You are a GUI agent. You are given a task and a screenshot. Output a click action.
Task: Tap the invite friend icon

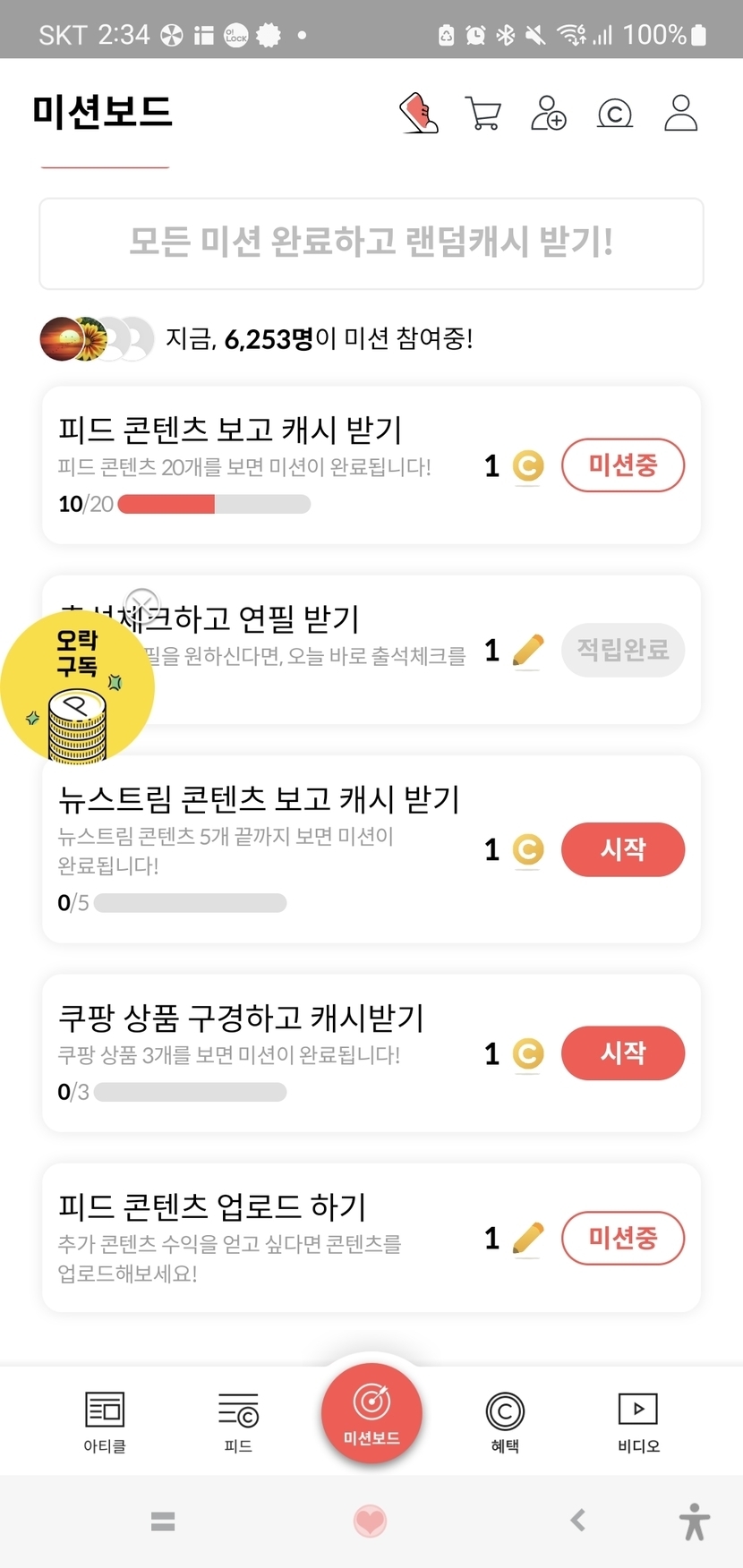click(x=548, y=114)
